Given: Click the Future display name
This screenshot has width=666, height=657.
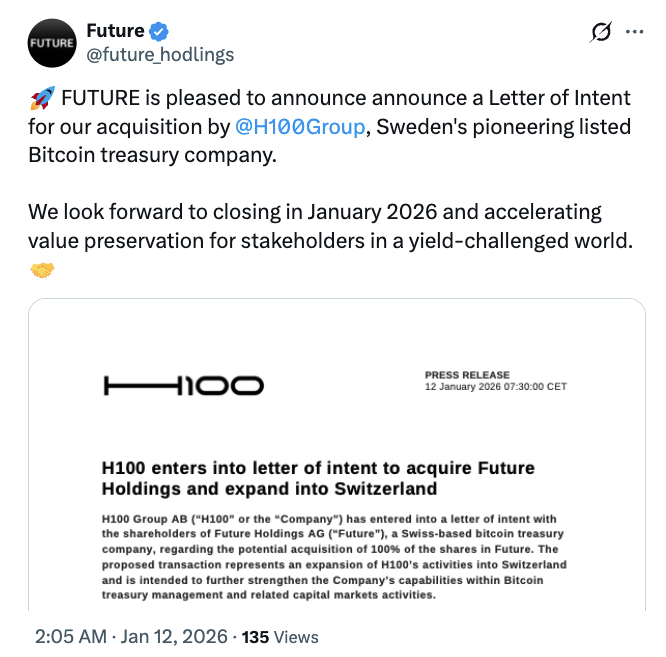Looking at the screenshot, I should coord(115,31).
